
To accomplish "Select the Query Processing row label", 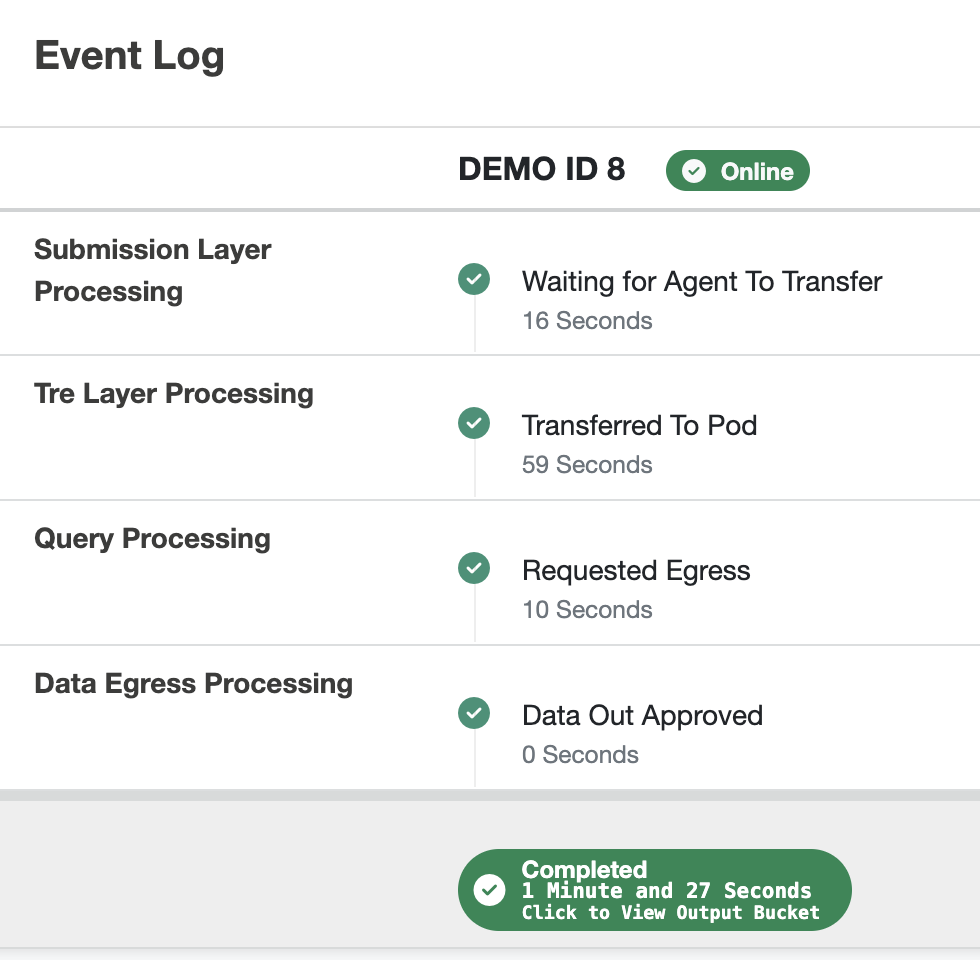I will [152, 539].
